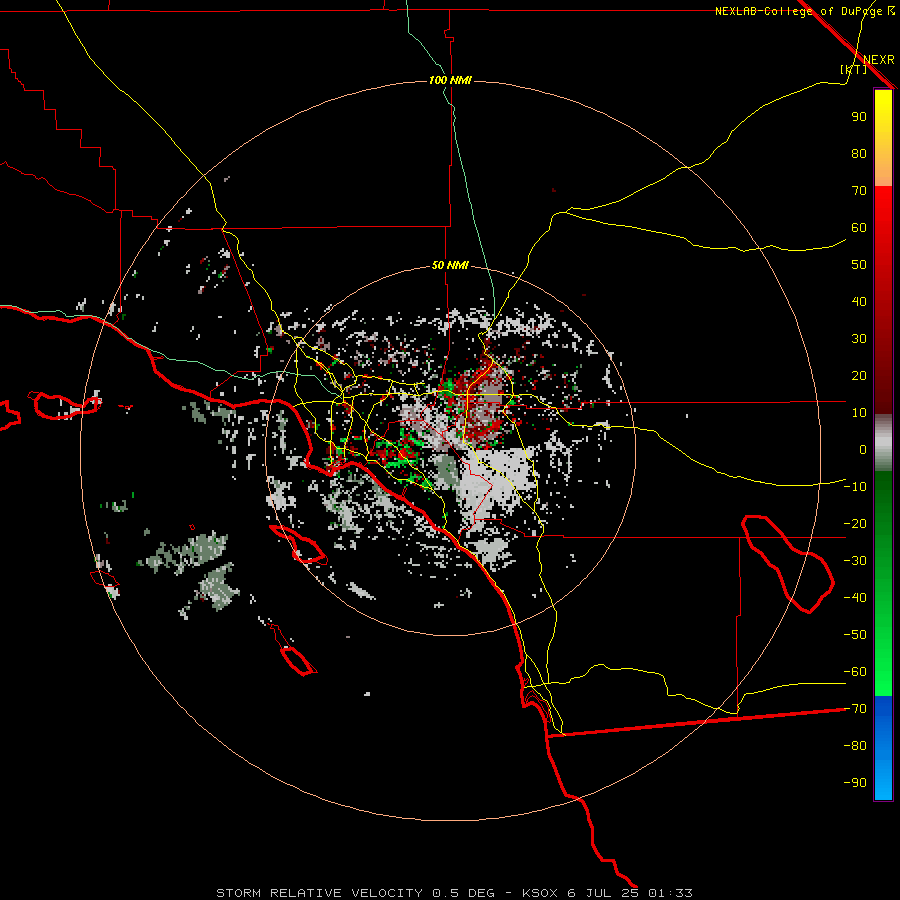Viewport: 900px width, 900px height.
Task: Select the 100 NMI range ring label
Action: click(450, 80)
